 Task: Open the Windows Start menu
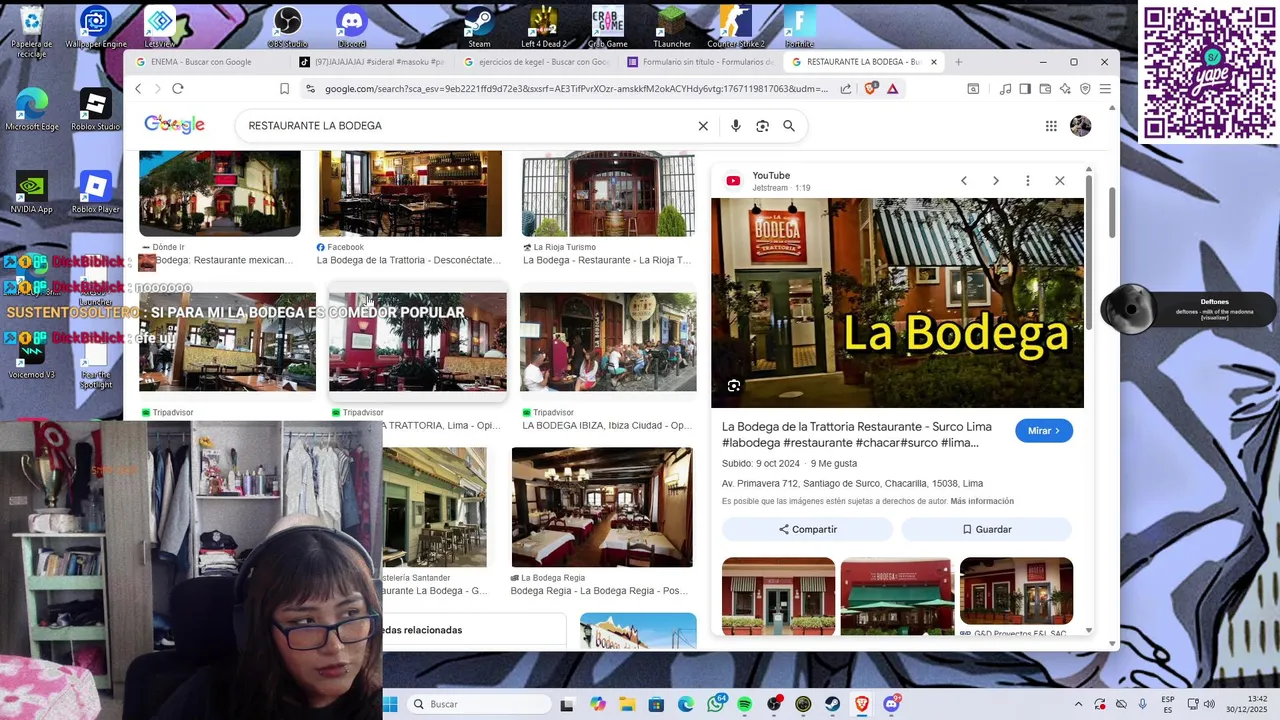point(390,704)
